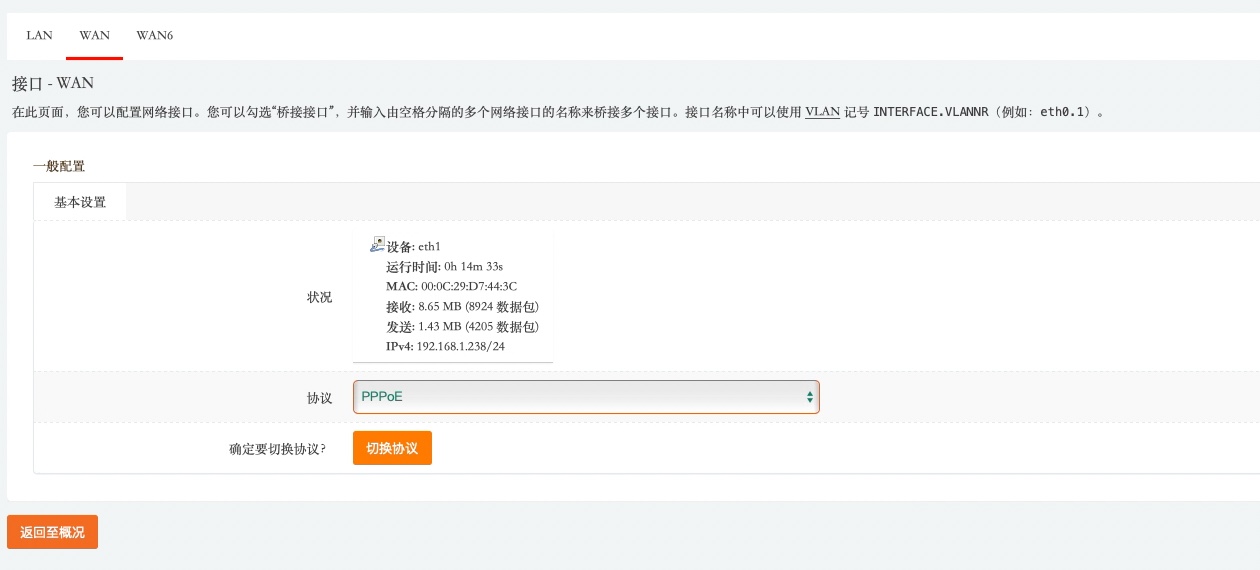
Task: Click the 确定要切换协议? label
Action: click(278, 449)
